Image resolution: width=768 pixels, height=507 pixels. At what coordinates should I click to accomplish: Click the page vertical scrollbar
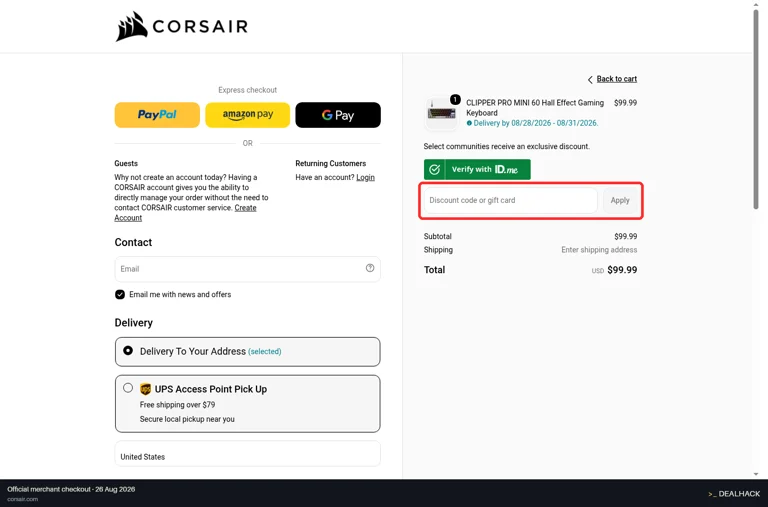tap(756, 110)
